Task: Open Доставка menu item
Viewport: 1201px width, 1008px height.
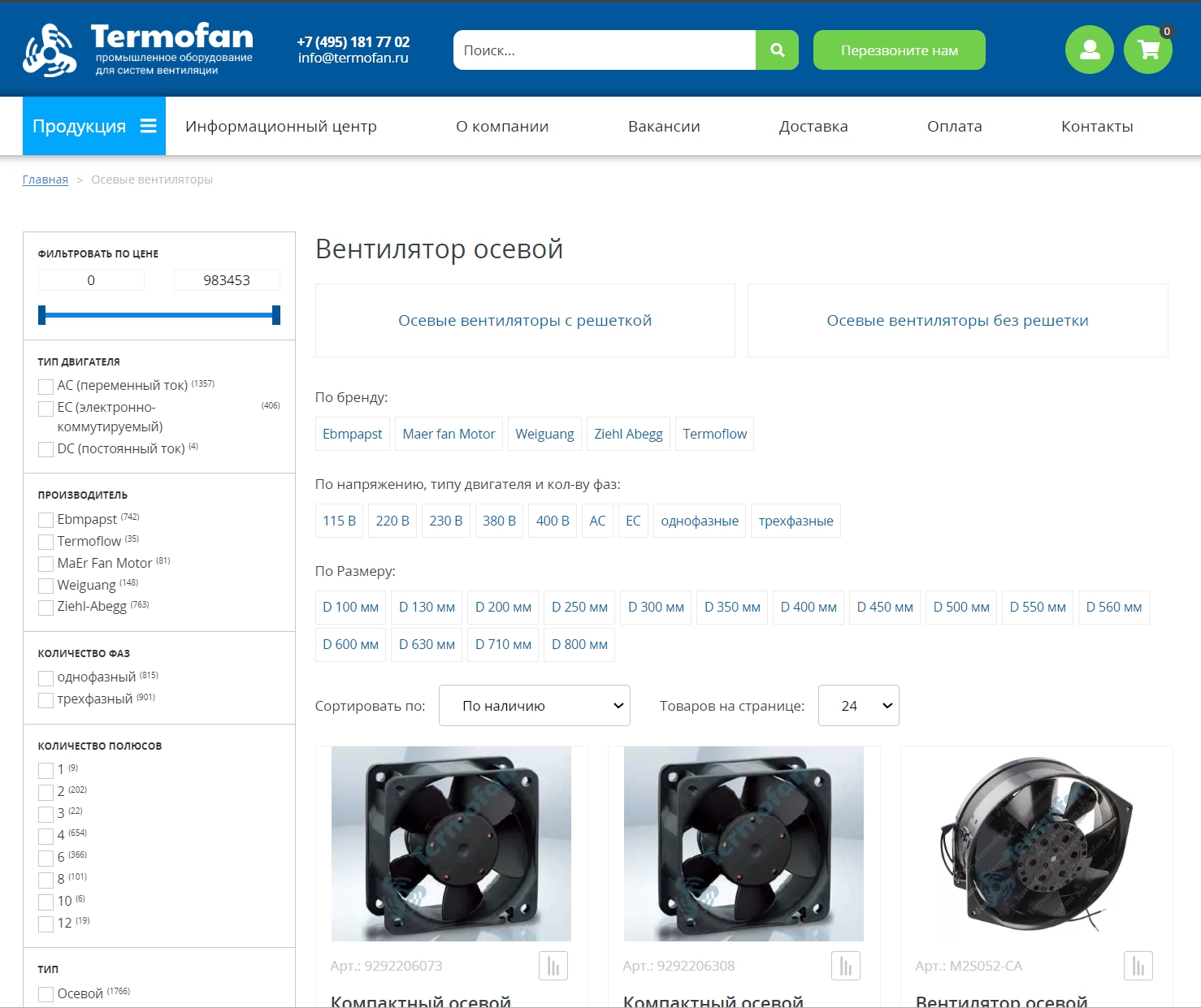Action: pyautogui.click(x=813, y=126)
